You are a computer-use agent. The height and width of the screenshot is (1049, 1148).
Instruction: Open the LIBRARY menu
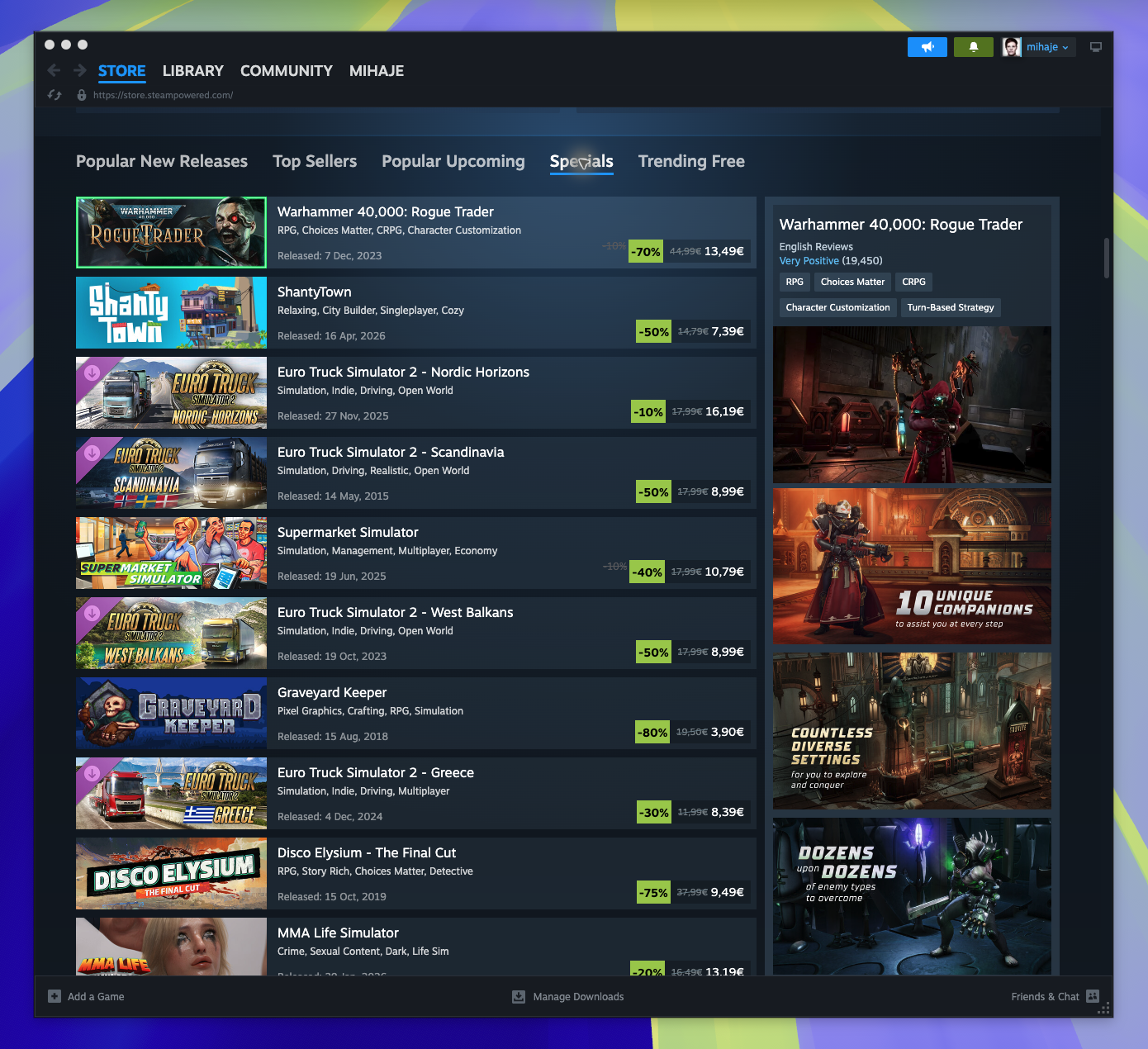(x=193, y=71)
